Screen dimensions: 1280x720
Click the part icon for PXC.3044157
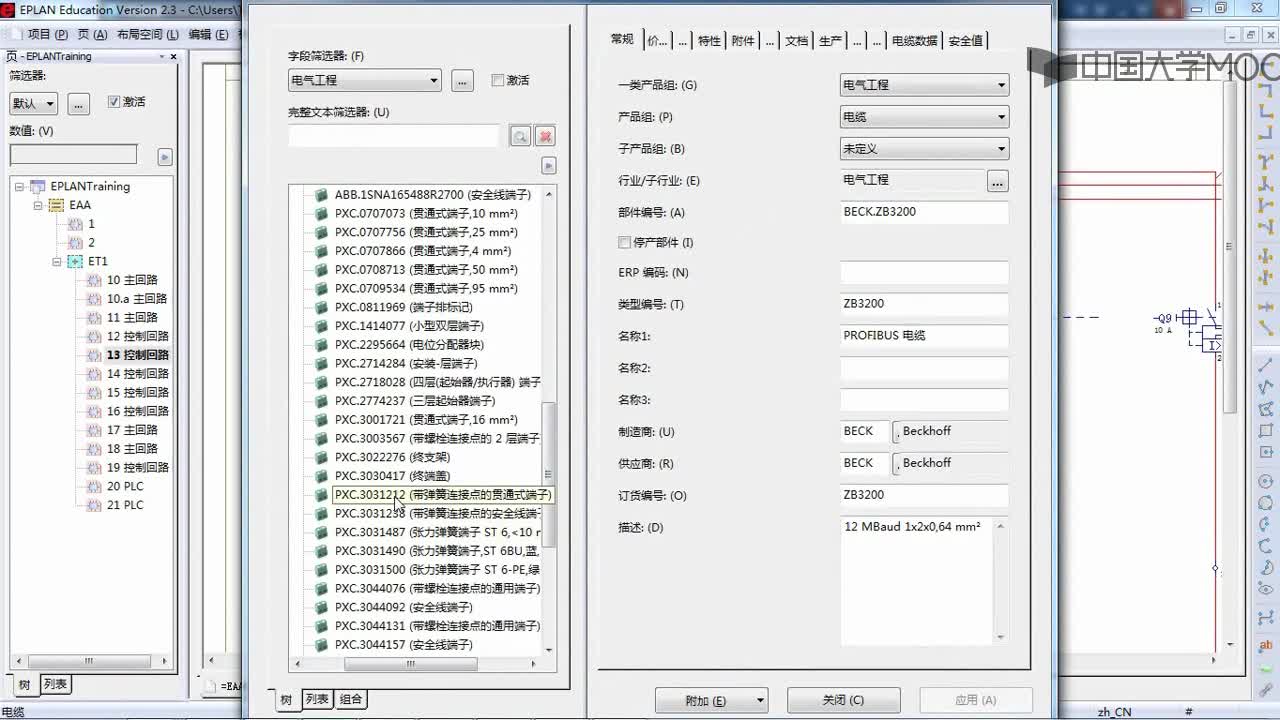(x=321, y=645)
